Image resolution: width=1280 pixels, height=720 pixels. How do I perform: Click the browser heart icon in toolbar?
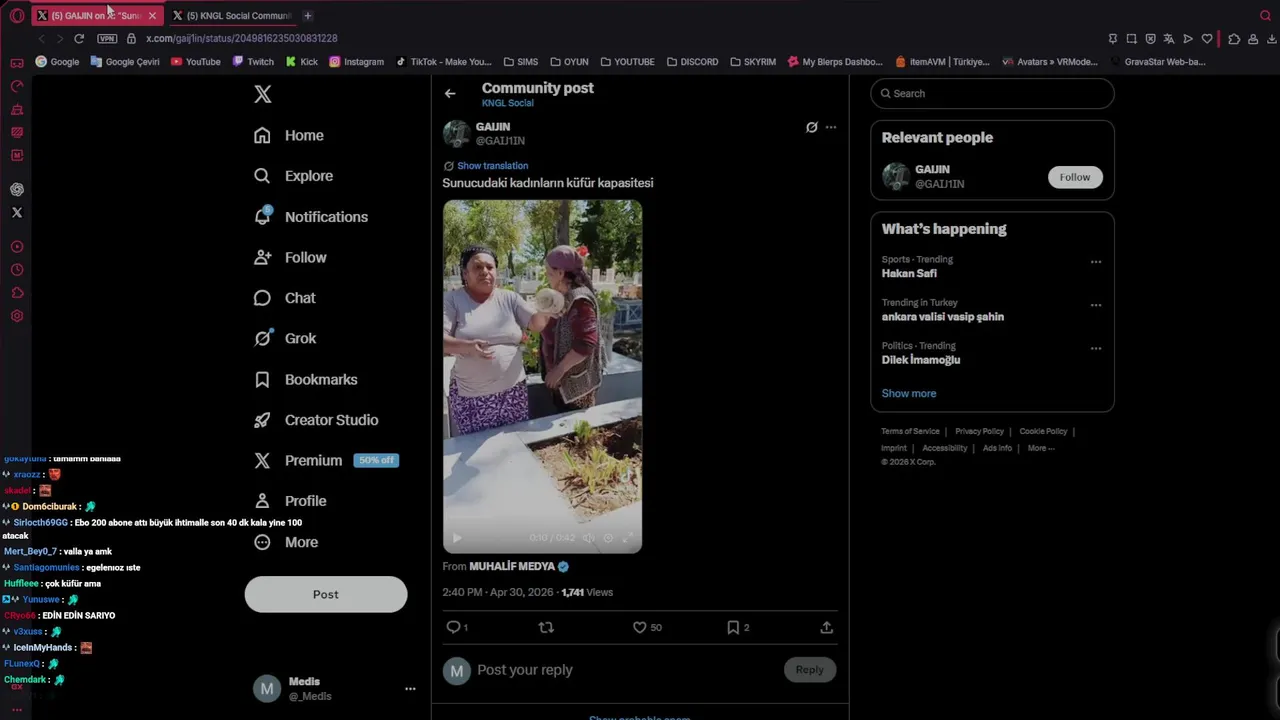click(x=1207, y=39)
